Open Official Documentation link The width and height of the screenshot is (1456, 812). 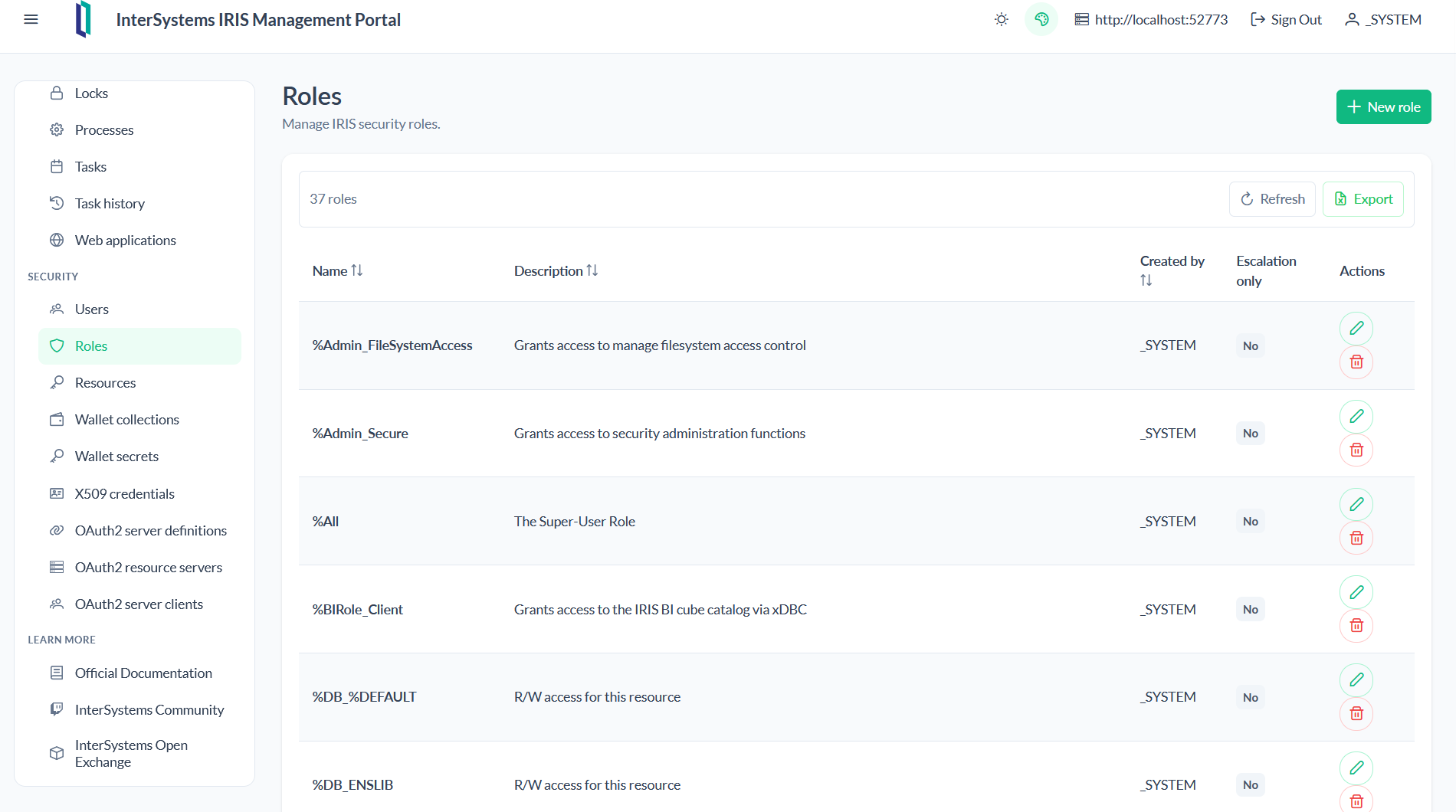click(x=139, y=673)
